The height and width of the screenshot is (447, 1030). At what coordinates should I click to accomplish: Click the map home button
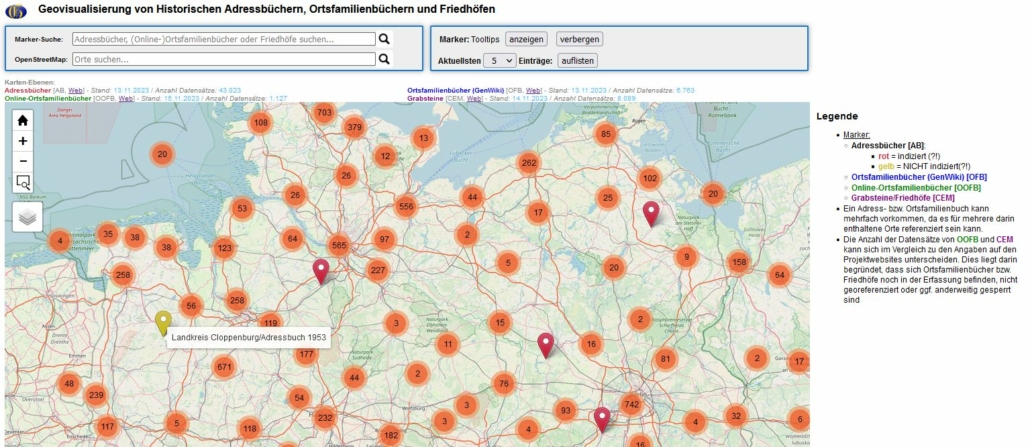(23, 120)
